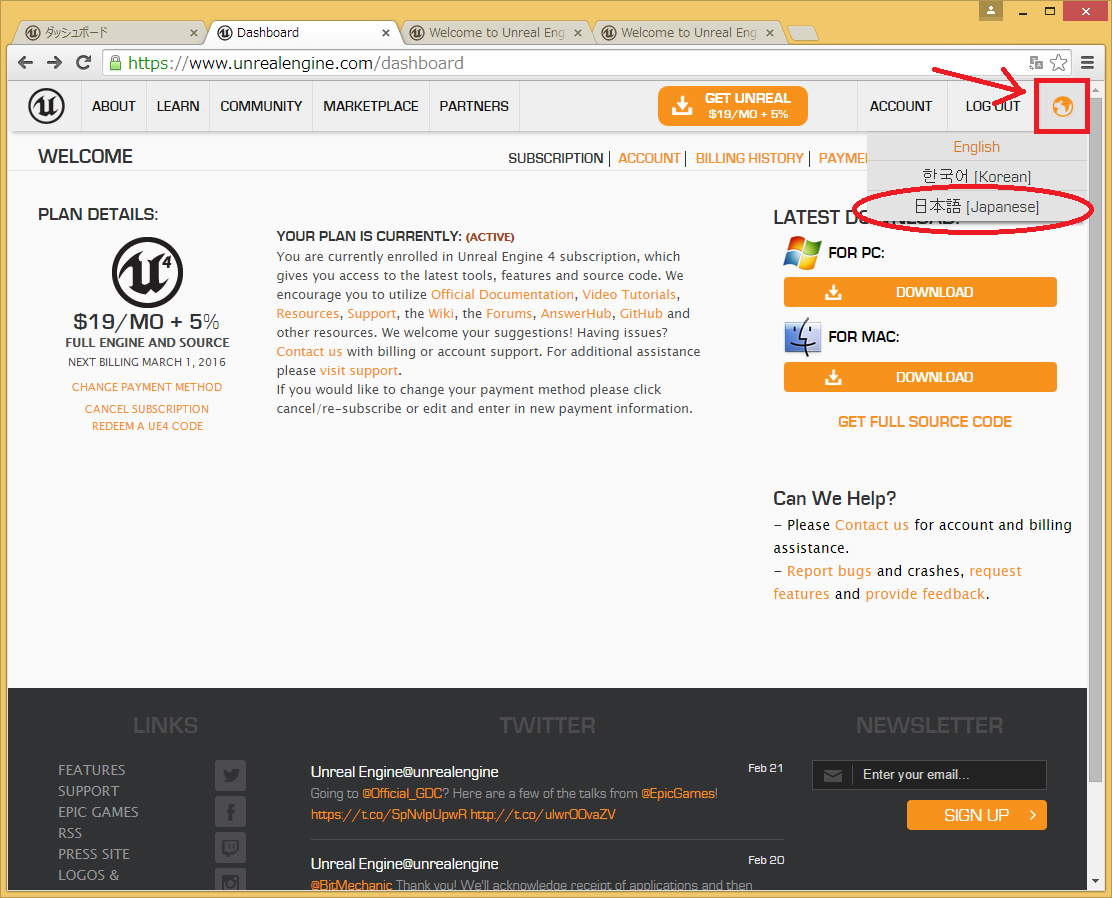Click the Mac Finder logo next to FOR MAC
This screenshot has width=1112, height=898.
click(x=802, y=337)
